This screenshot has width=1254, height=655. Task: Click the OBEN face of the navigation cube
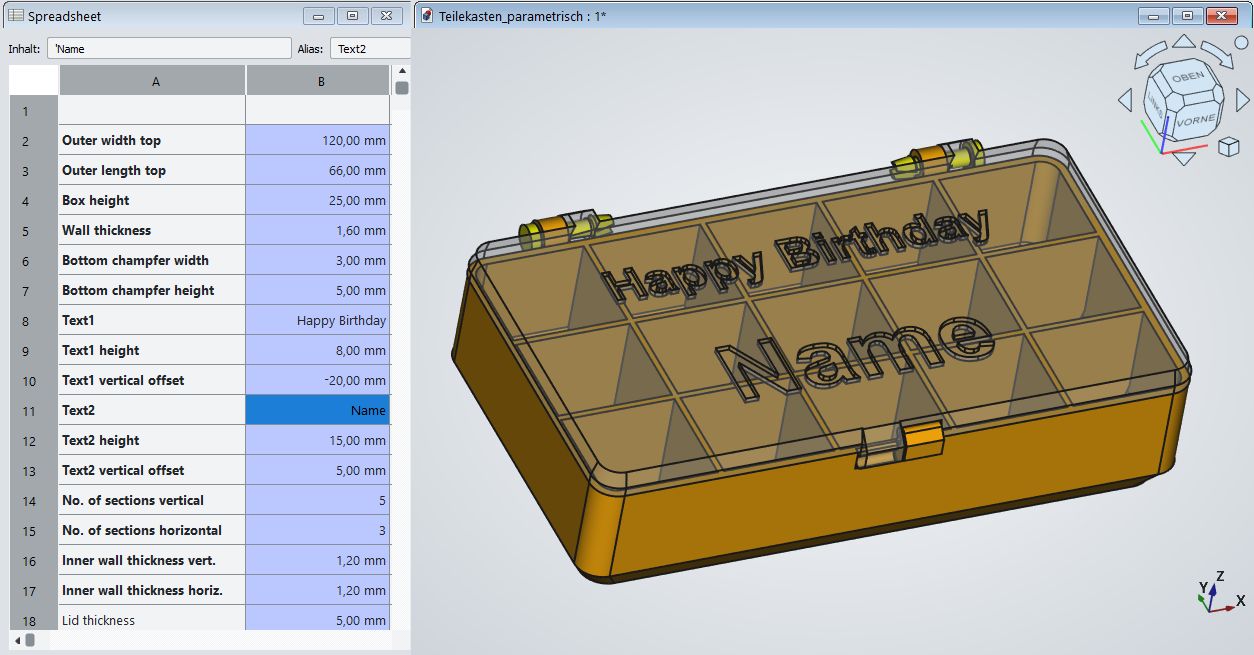pyautogui.click(x=1186, y=77)
